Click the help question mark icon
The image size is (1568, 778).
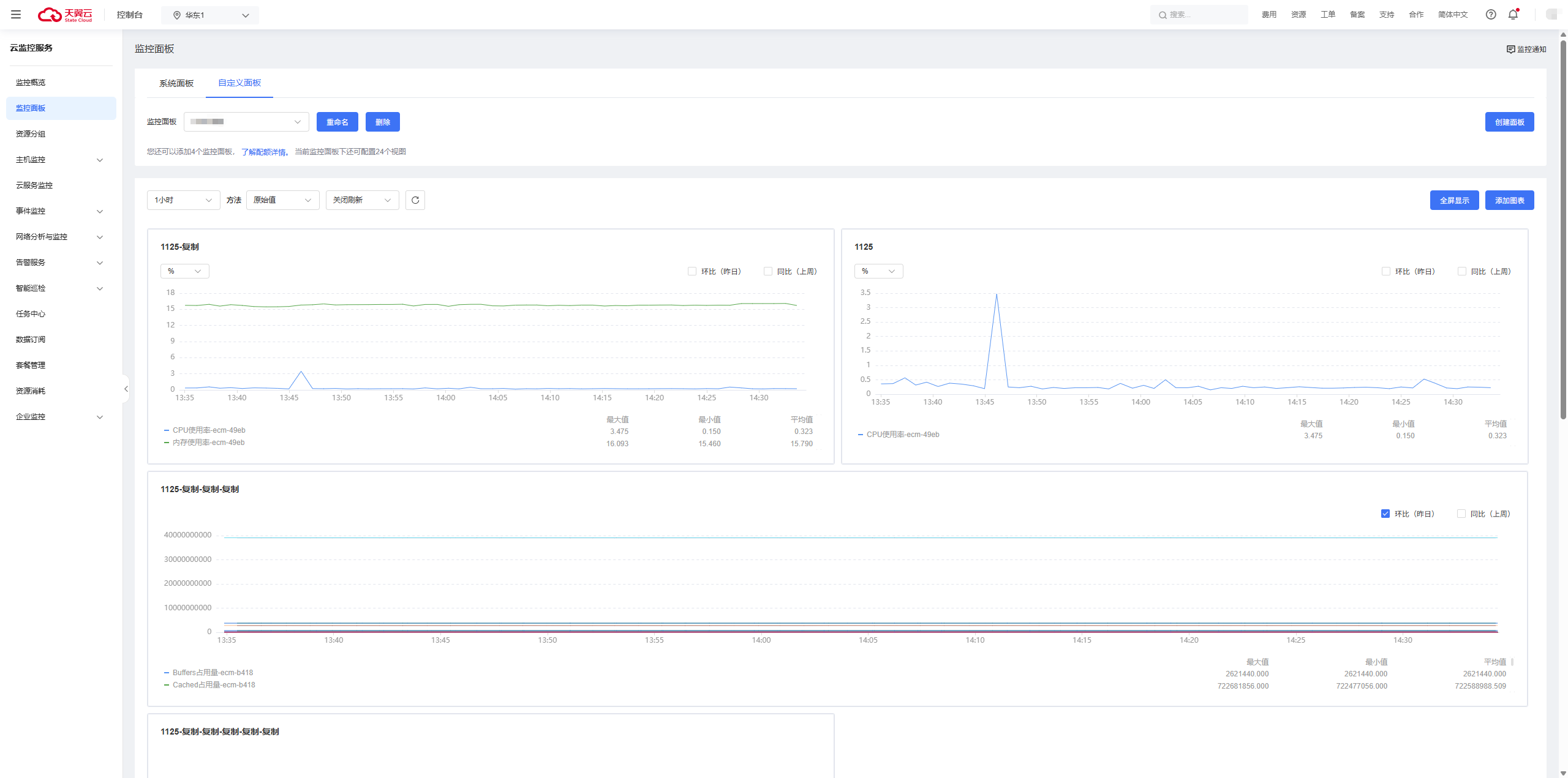(1491, 15)
